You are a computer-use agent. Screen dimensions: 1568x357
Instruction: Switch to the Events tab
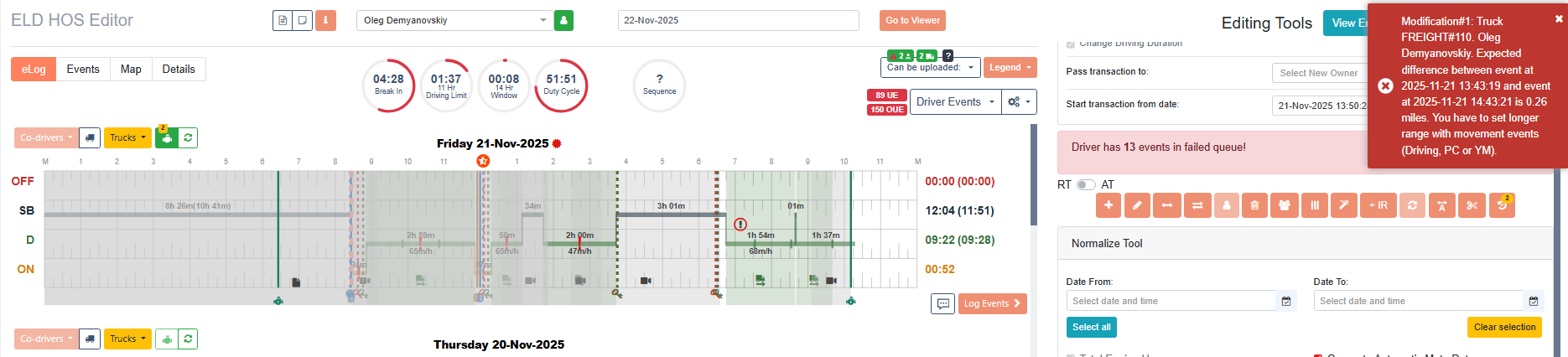tap(83, 69)
